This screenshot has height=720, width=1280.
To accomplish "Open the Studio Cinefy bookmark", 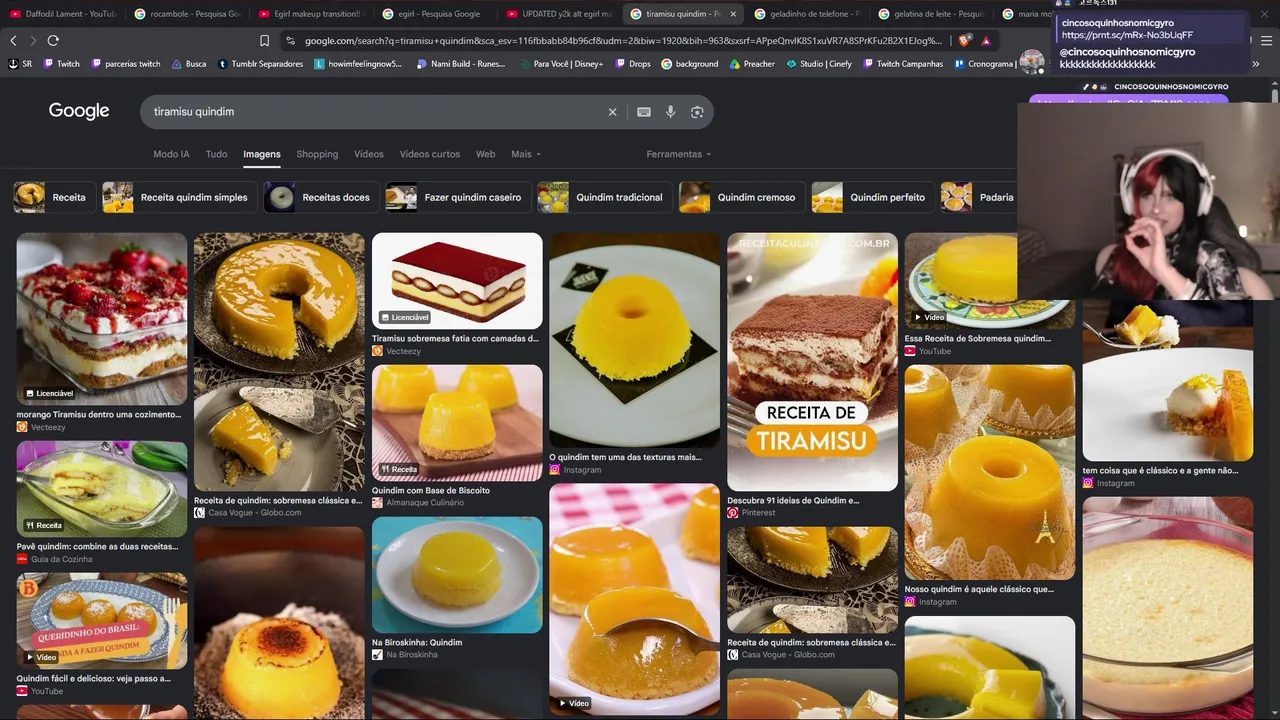I will tap(818, 64).
